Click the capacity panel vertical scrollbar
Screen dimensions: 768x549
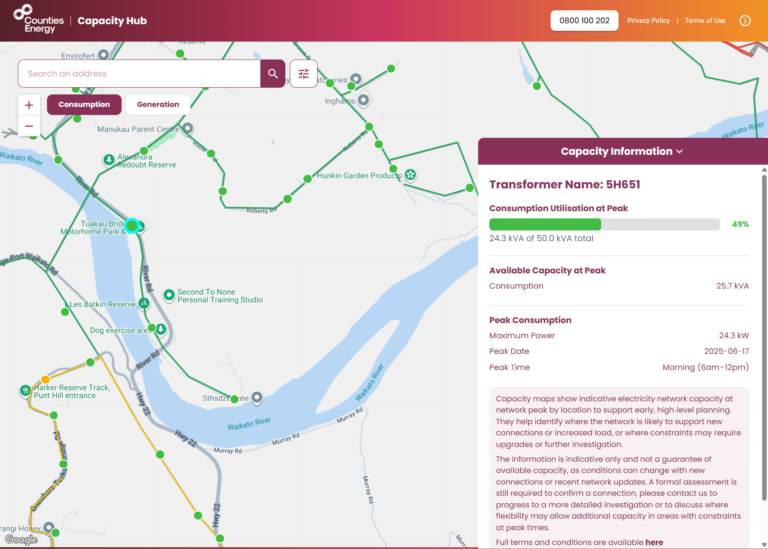click(x=764, y=338)
